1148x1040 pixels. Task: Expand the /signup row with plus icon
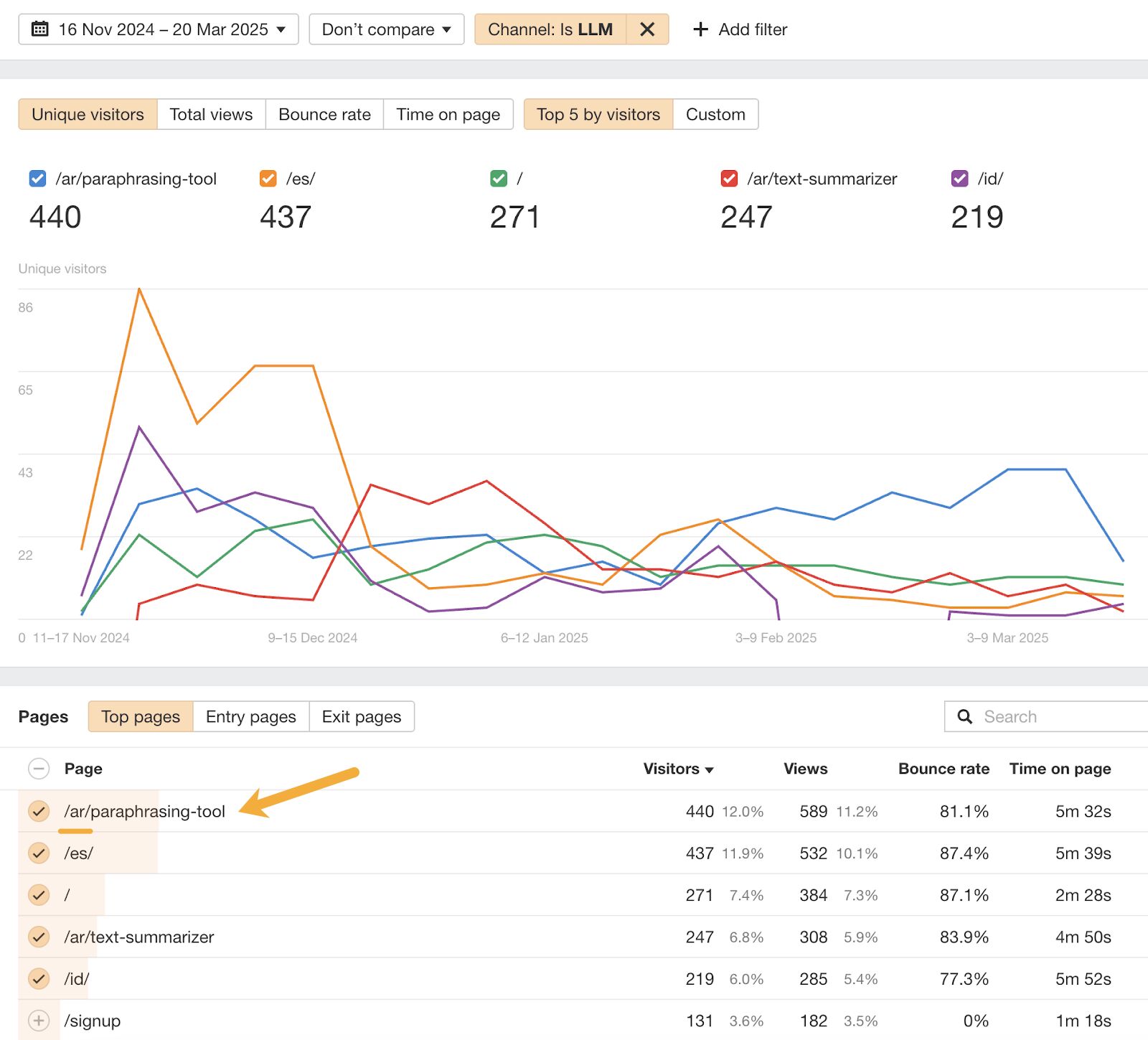(x=39, y=1020)
